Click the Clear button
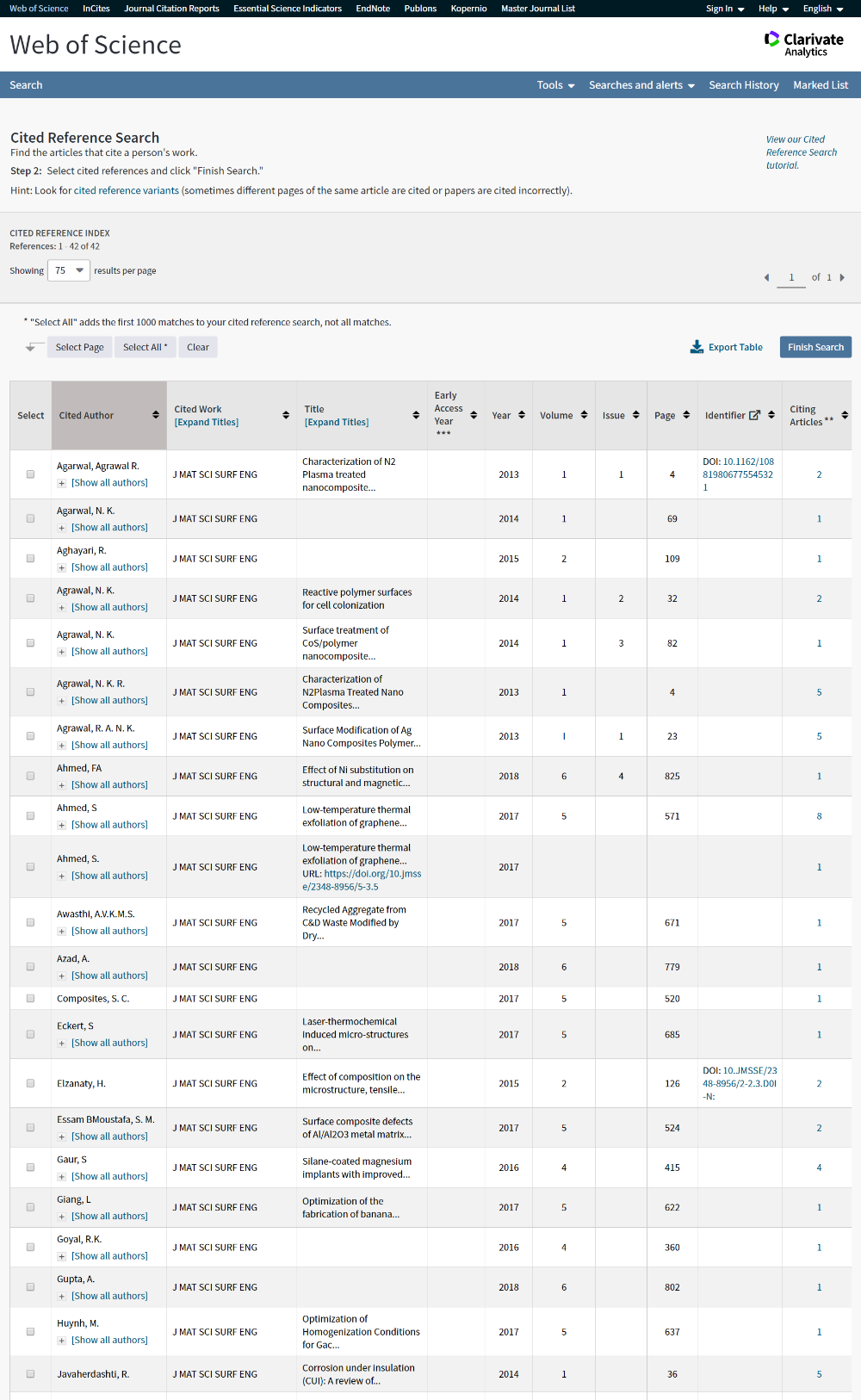 coord(198,347)
